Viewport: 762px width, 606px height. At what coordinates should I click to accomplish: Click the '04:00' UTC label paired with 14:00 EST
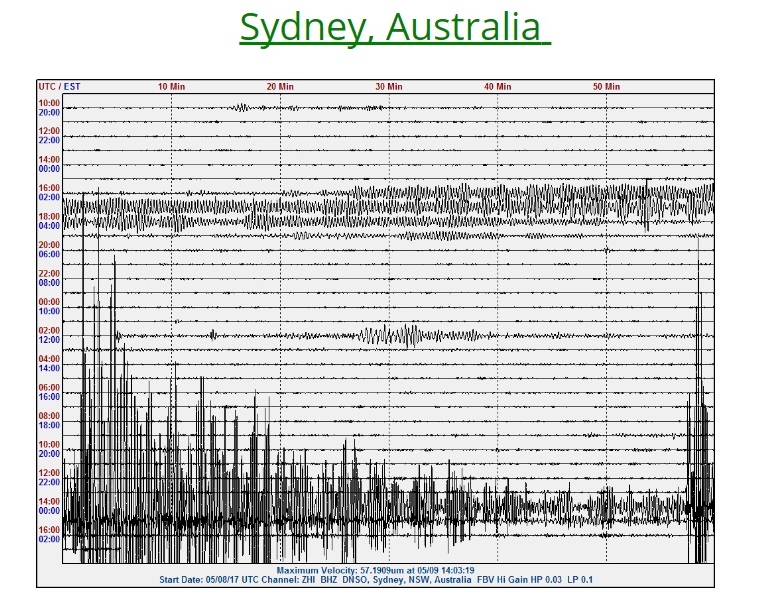pos(49,359)
